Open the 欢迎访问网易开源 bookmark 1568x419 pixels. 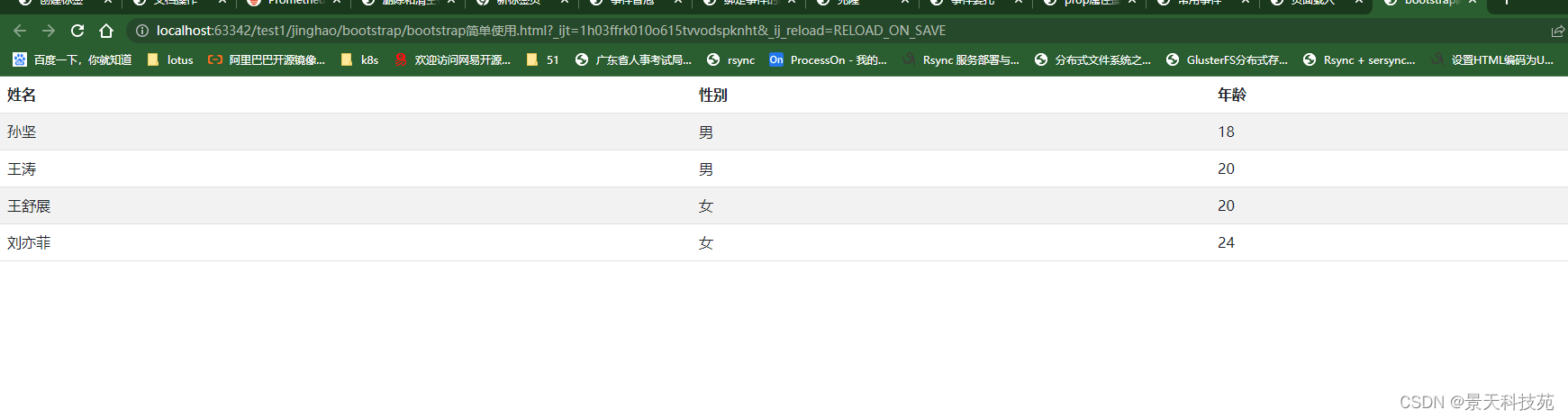point(452,59)
